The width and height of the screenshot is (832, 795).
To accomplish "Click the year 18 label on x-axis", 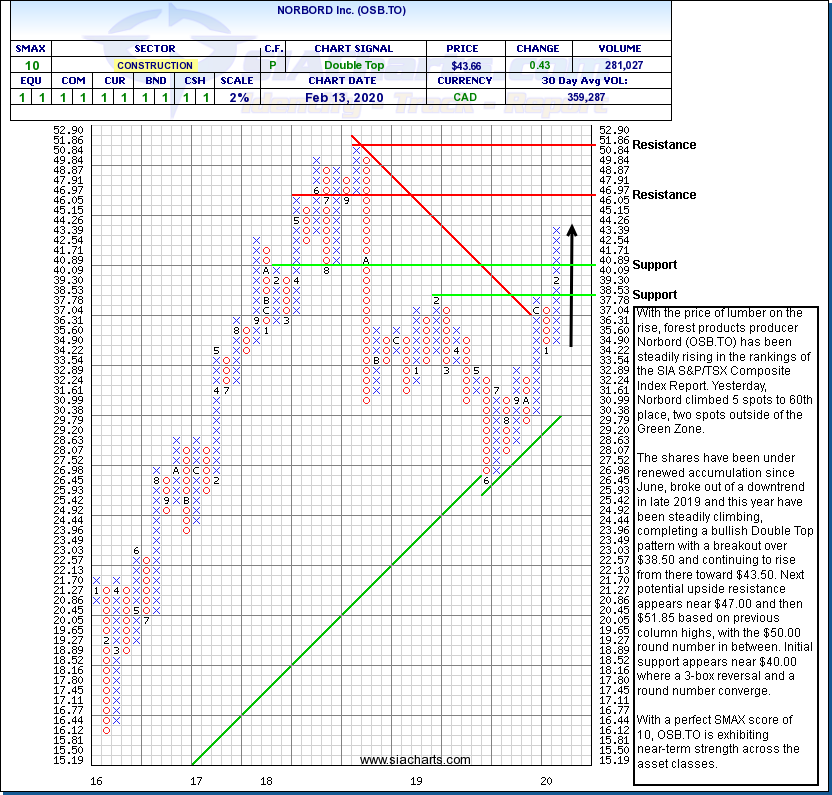I will (x=266, y=780).
